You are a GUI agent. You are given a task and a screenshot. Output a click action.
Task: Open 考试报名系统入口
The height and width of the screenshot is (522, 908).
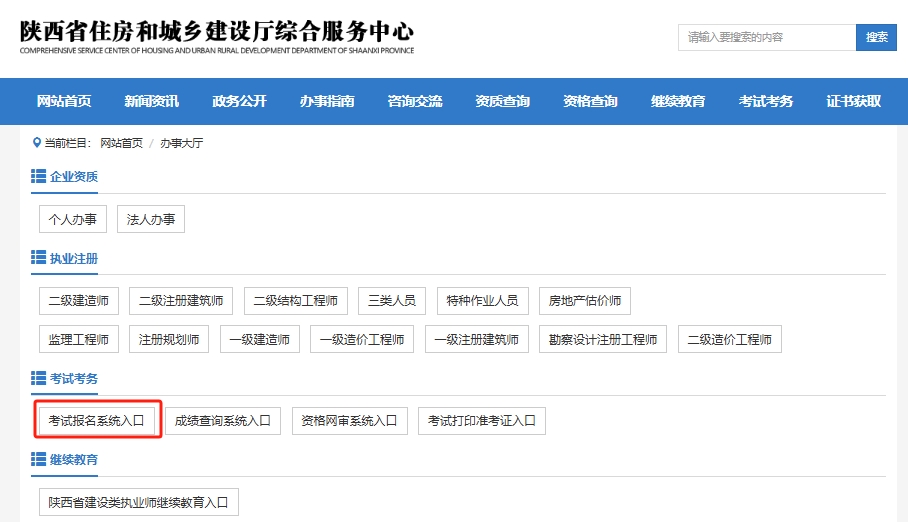[97, 421]
